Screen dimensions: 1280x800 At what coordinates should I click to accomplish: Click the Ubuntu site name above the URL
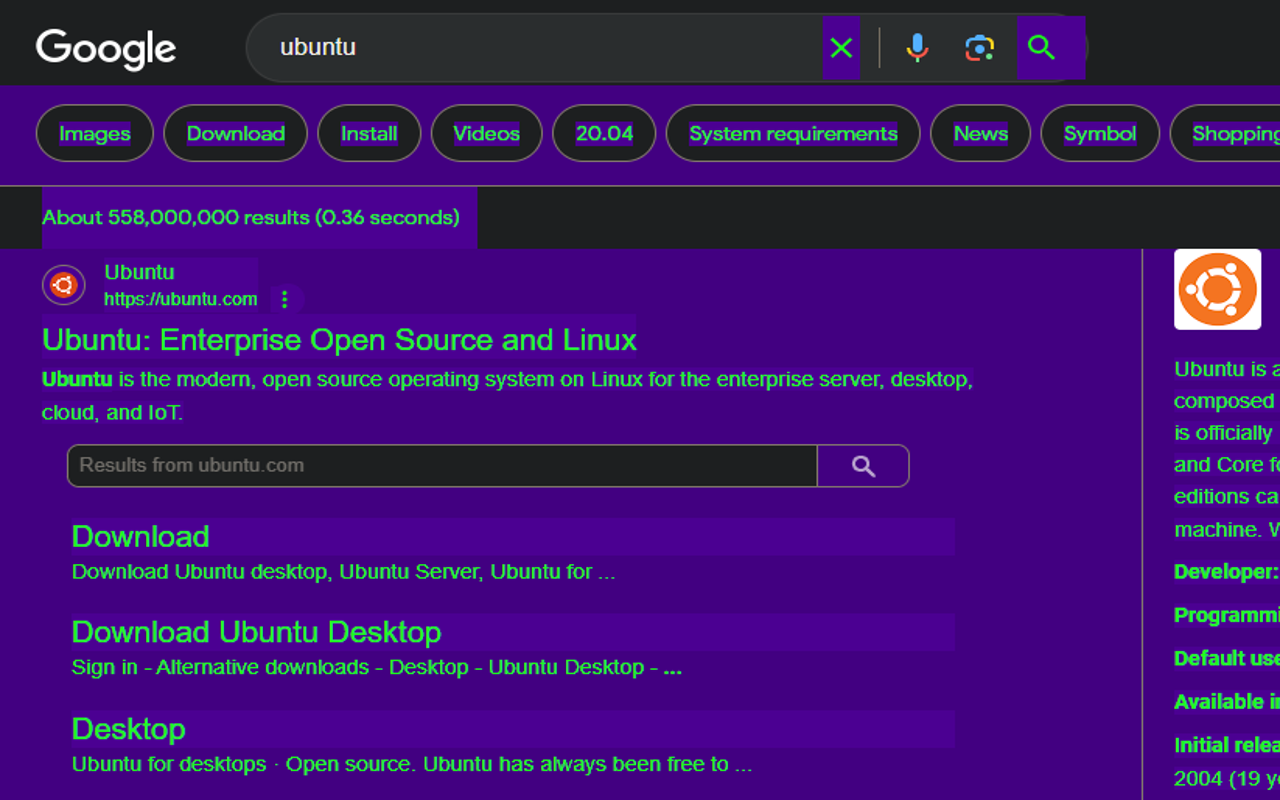pyautogui.click(x=139, y=272)
